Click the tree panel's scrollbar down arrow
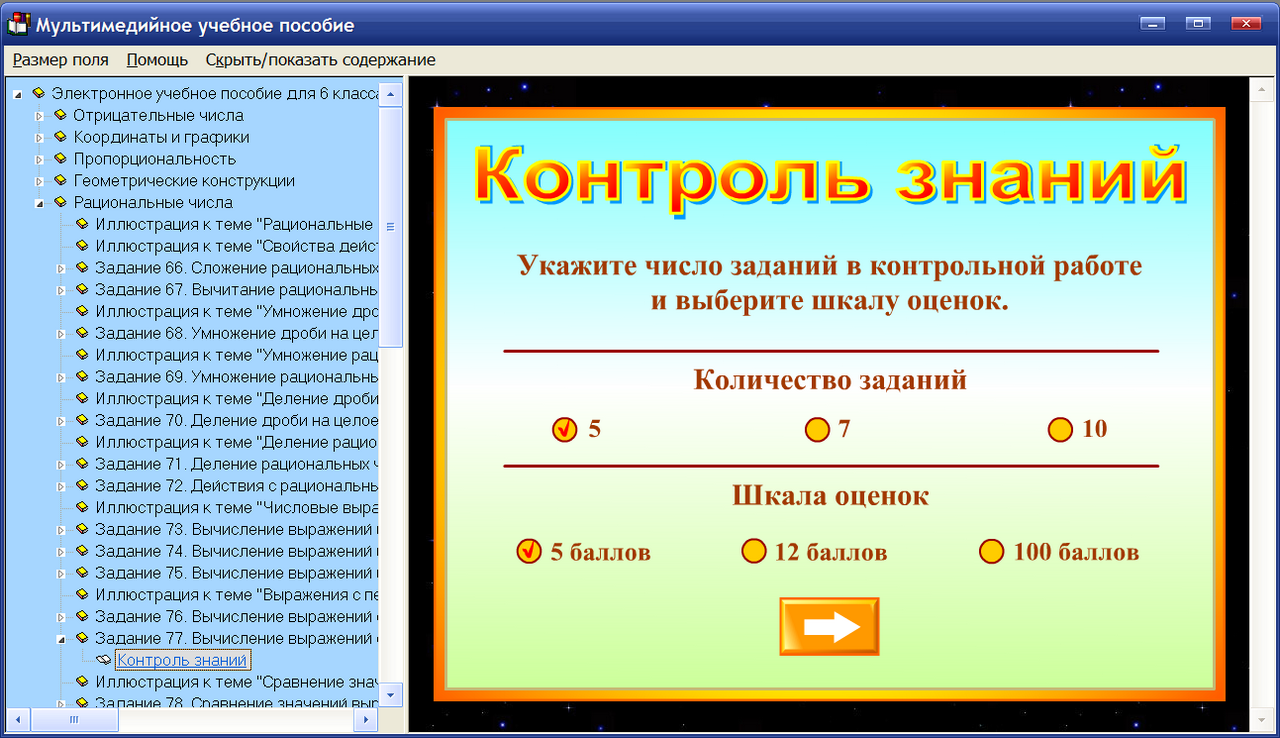Screen dimensions: 1280x738 coord(390,694)
